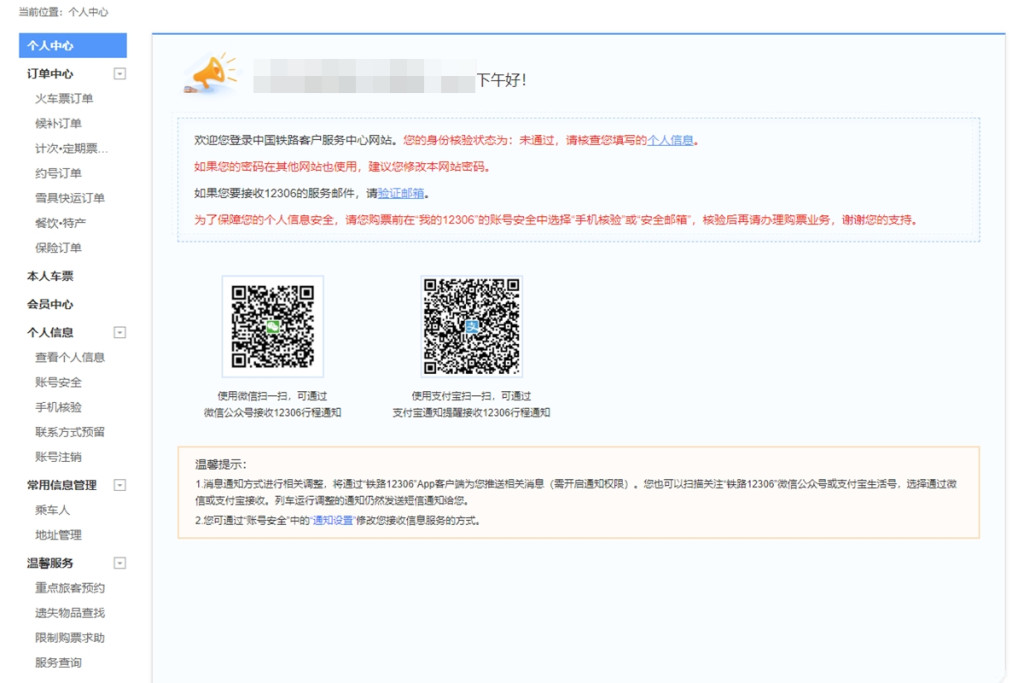The width and height of the screenshot is (1024, 683).
Task: Open the 个人中心 sidebar tab
Action: (72, 46)
